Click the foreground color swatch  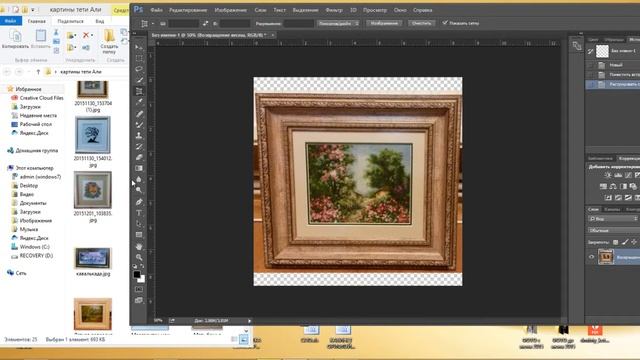pos(137,274)
